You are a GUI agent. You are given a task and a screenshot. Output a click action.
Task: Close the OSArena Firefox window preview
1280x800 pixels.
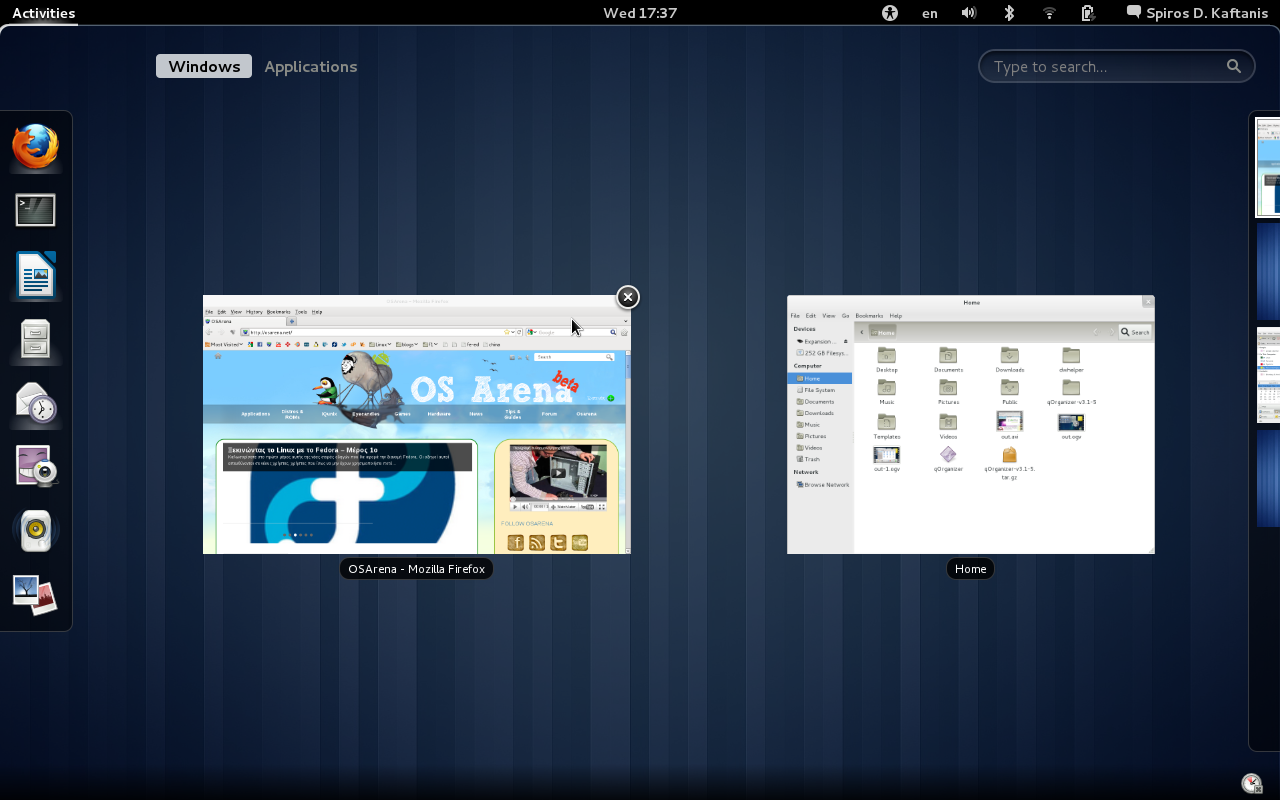coord(627,297)
